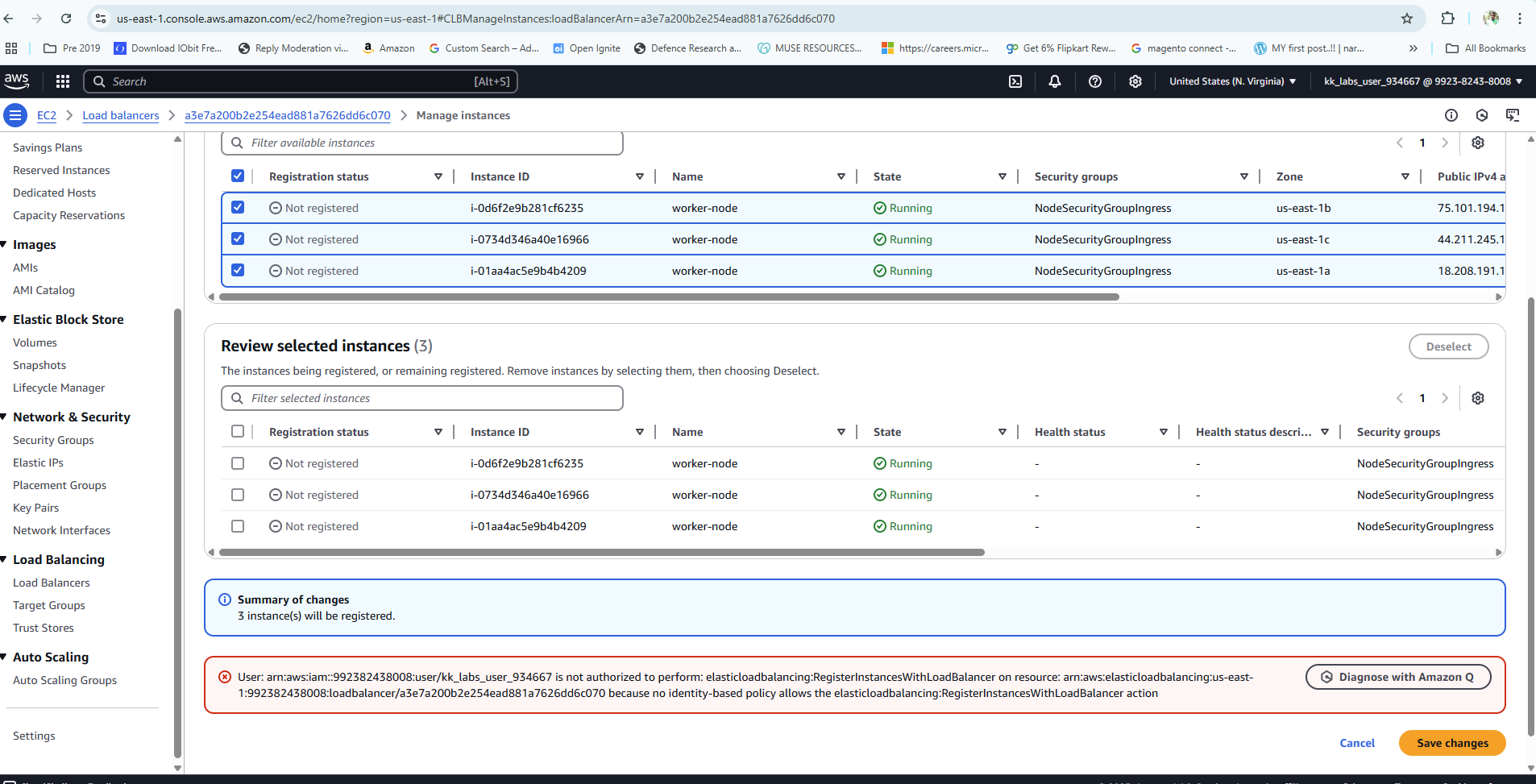The height and width of the screenshot is (784, 1536).
Task: Click the available instances horizontal scrollbar
Action: pyautogui.click(x=669, y=297)
